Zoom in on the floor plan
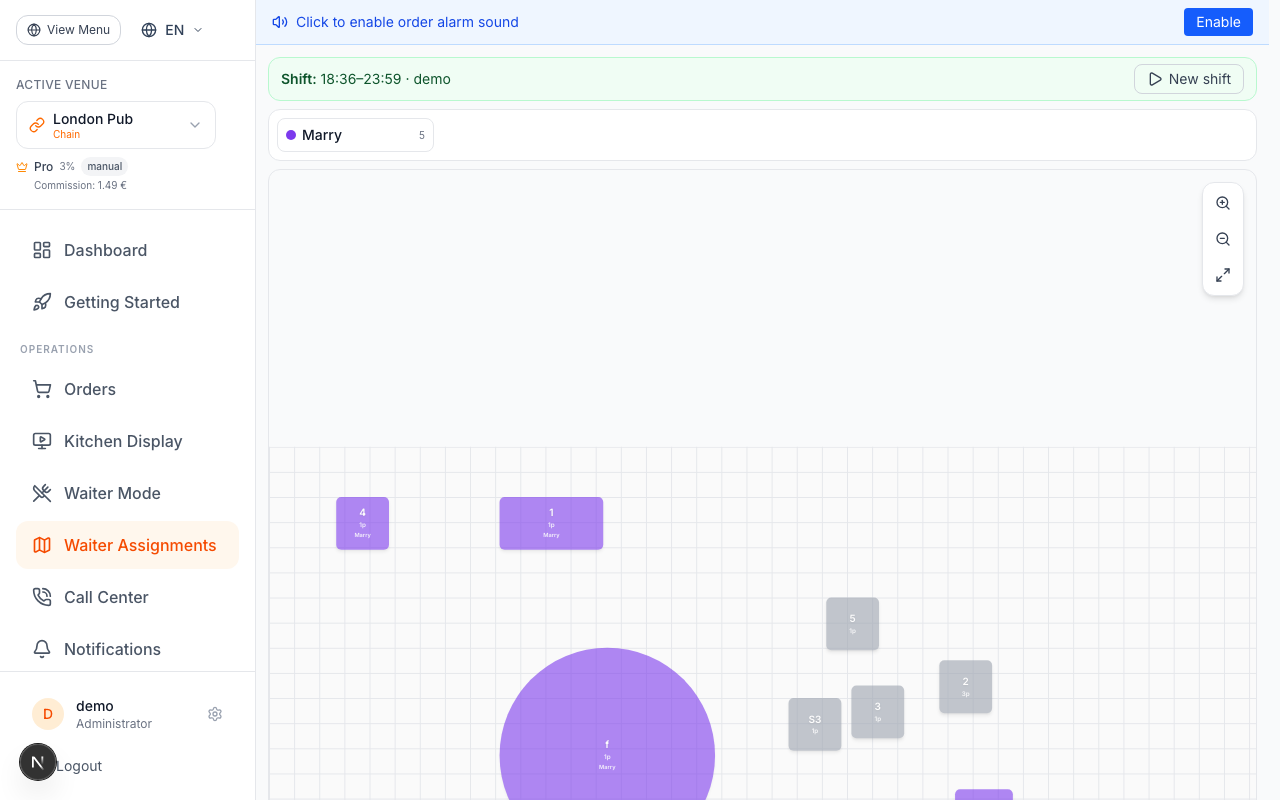The height and width of the screenshot is (800, 1280). [x=1223, y=203]
